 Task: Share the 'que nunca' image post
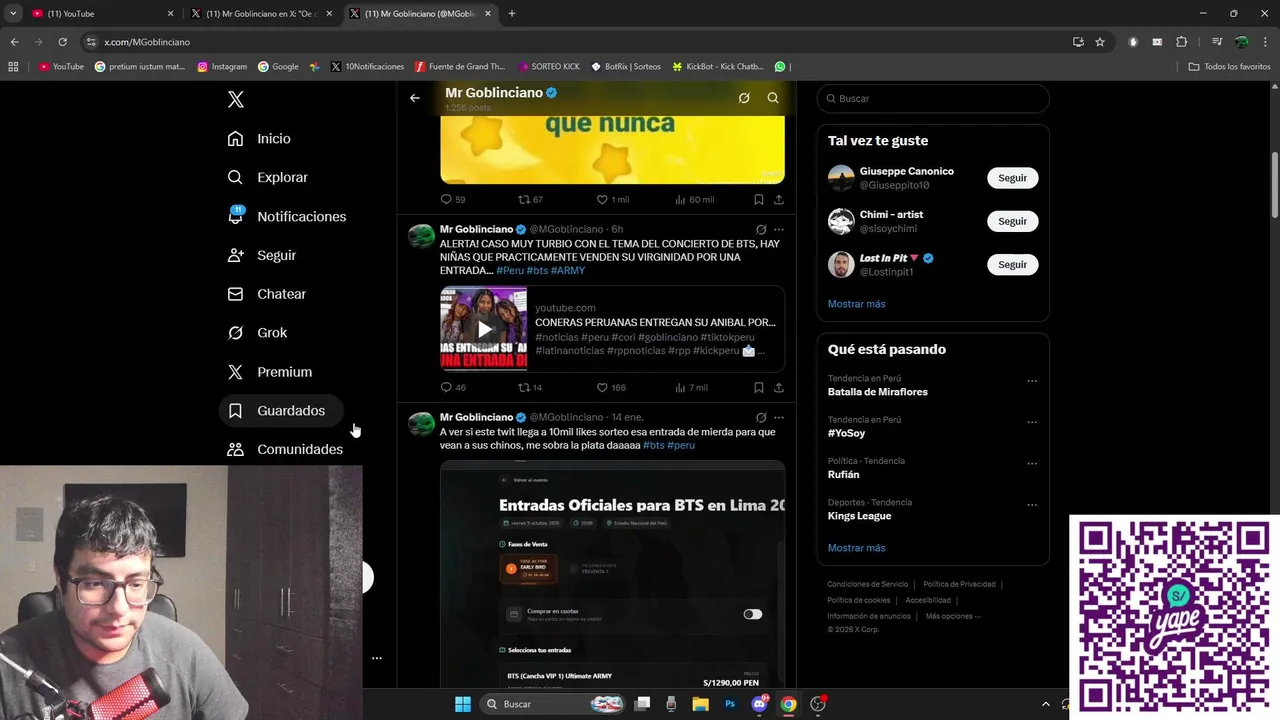(x=779, y=199)
